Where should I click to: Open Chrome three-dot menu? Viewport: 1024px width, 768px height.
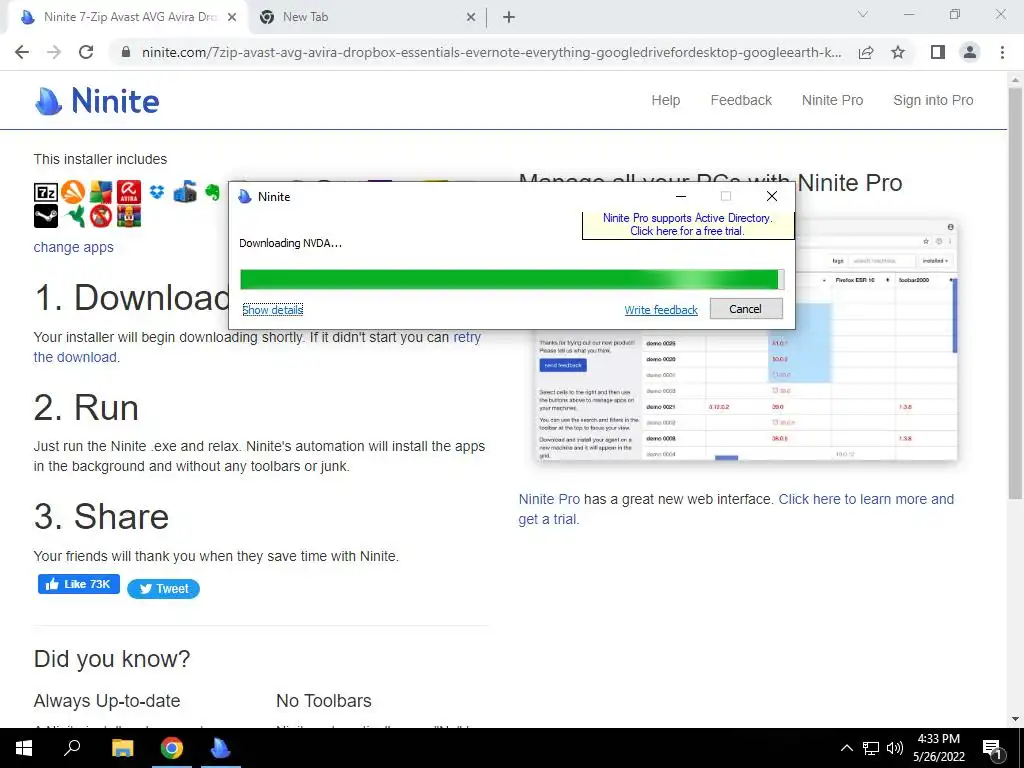pos(1002,52)
